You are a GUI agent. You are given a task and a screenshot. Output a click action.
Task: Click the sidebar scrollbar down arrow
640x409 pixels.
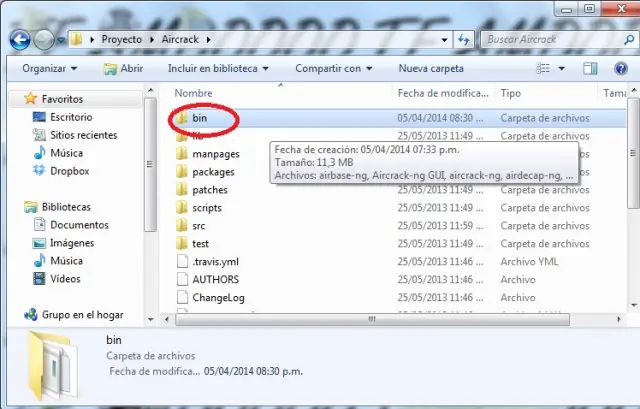click(151, 320)
